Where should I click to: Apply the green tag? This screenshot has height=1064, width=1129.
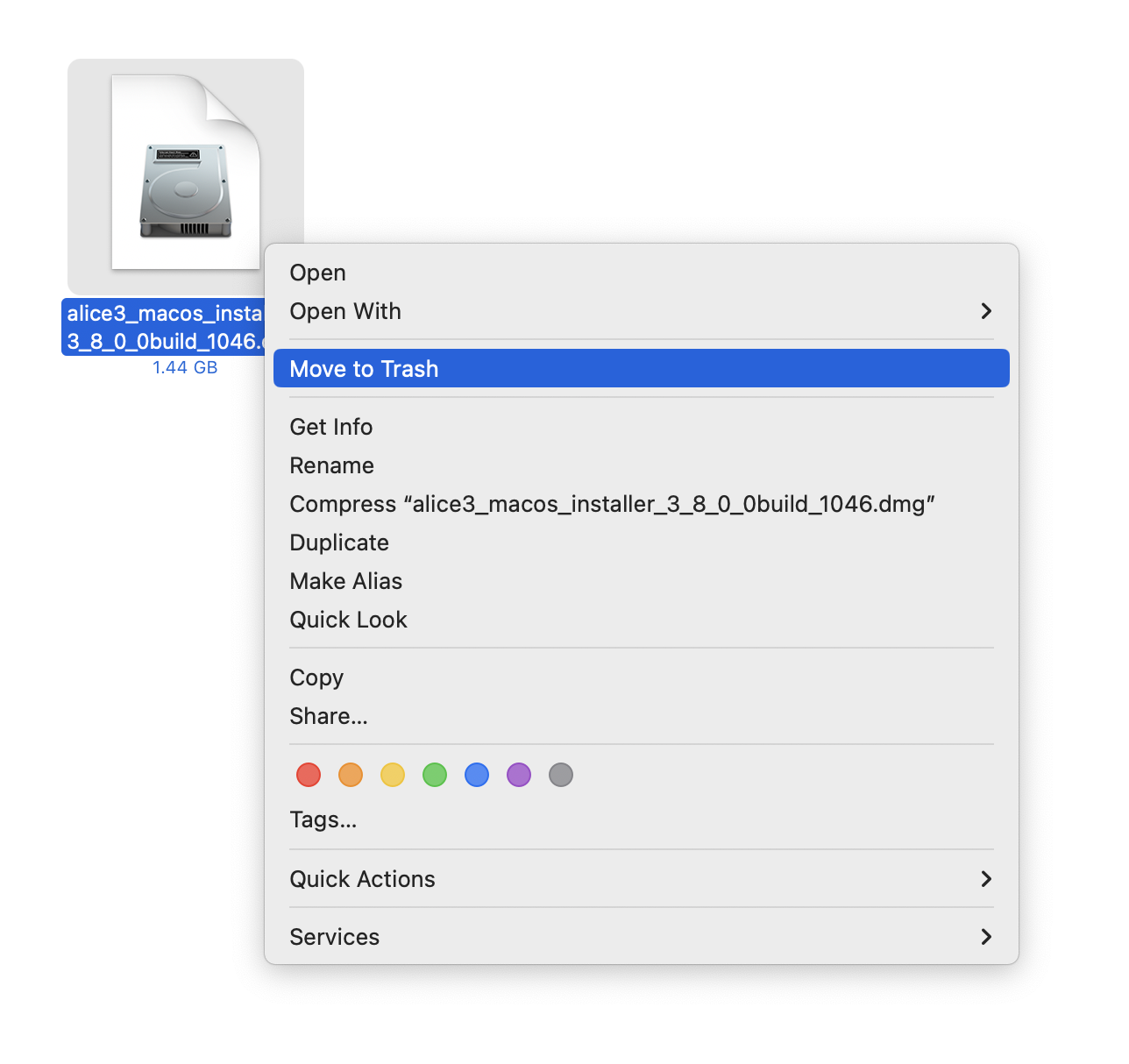click(x=434, y=775)
